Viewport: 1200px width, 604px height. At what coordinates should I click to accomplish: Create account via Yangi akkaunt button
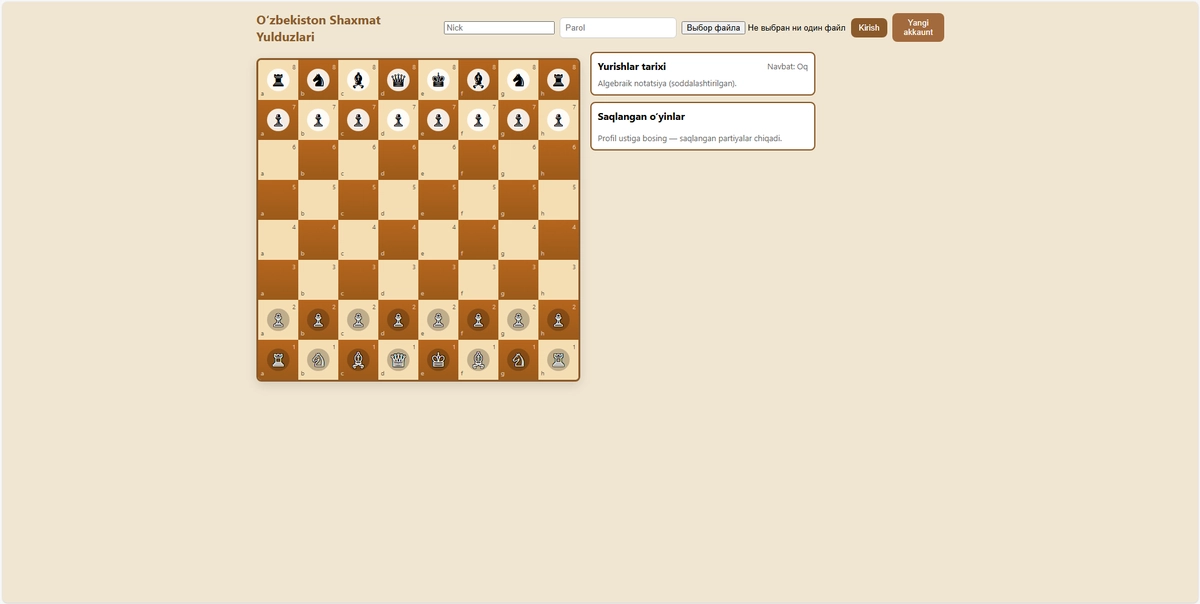tap(918, 28)
